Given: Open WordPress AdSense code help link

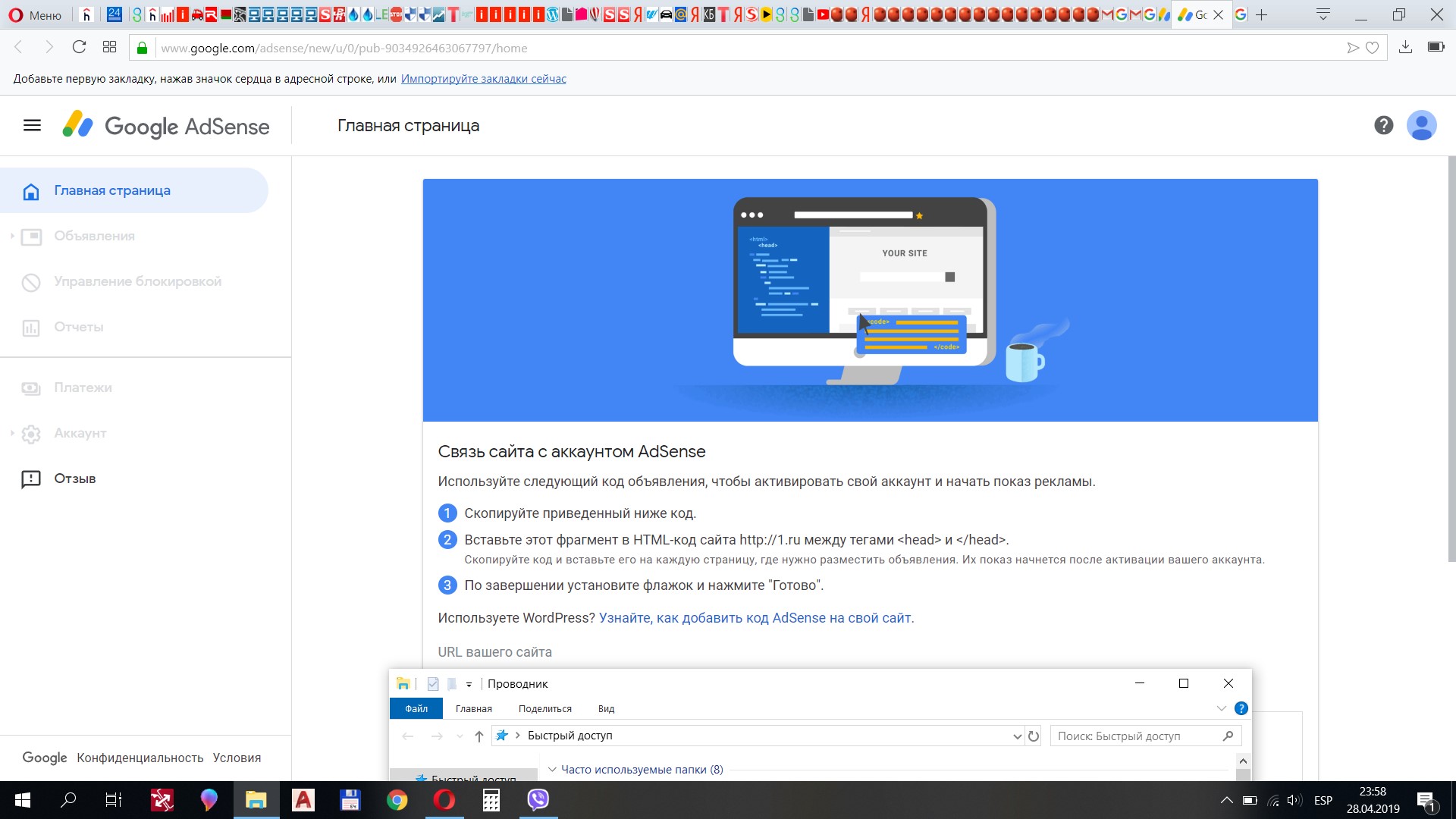Looking at the screenshot, I should (756, 618).
